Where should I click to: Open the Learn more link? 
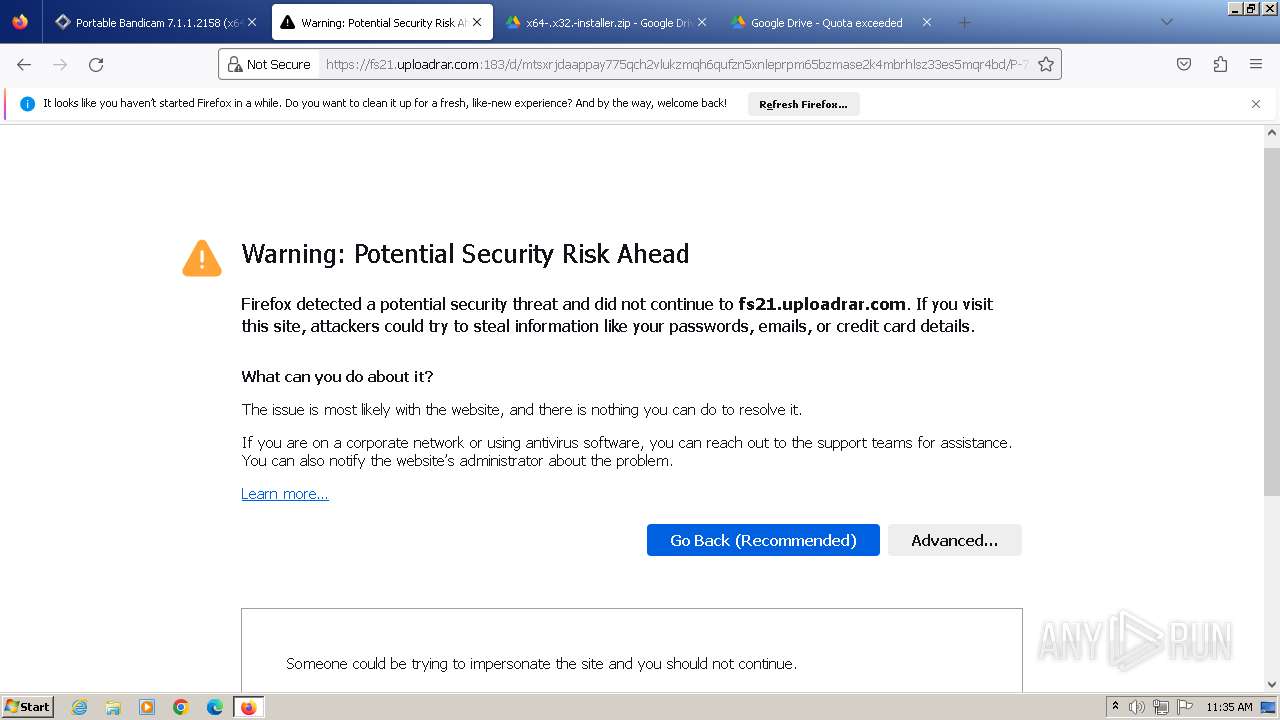[x=285, y=494]
